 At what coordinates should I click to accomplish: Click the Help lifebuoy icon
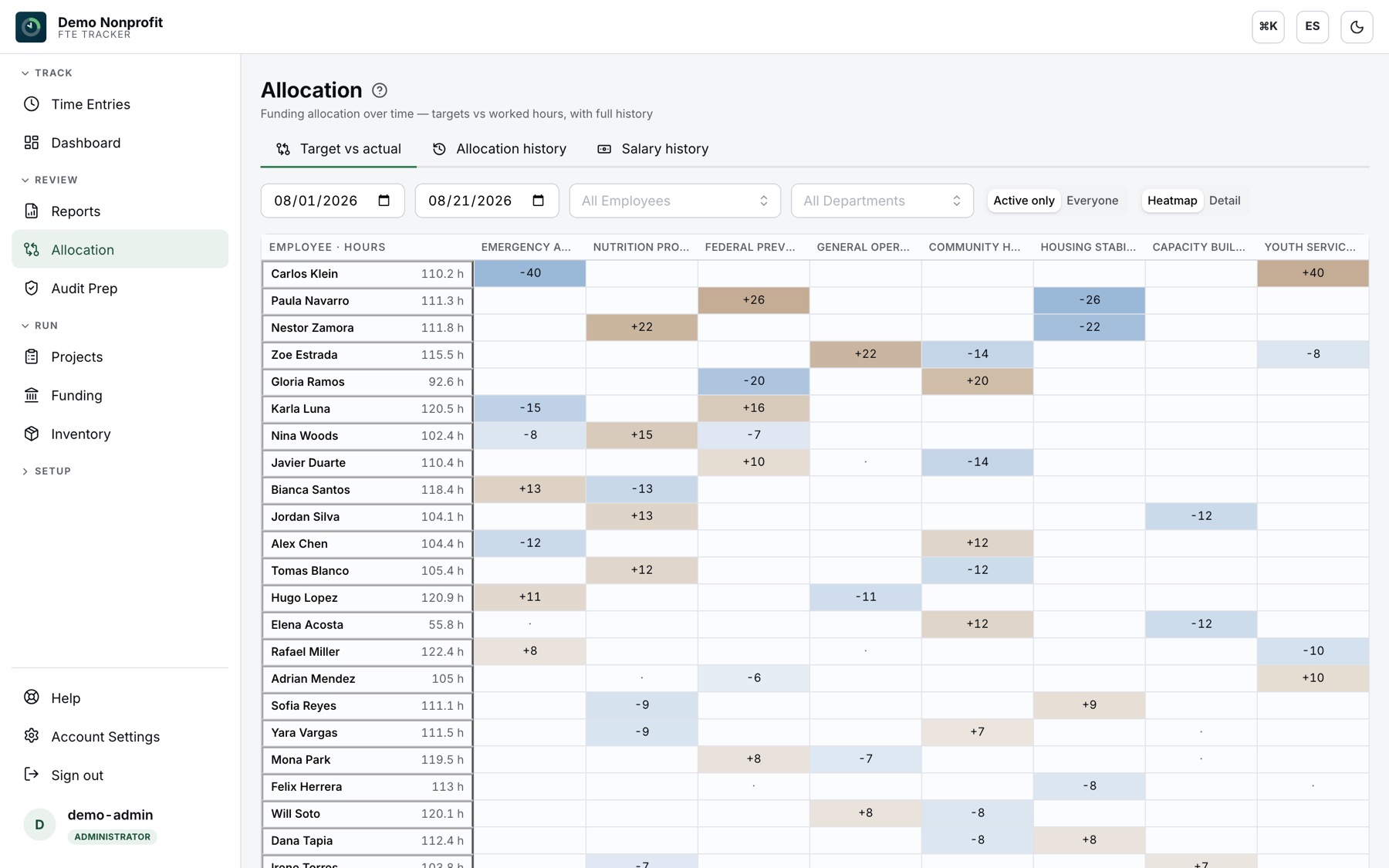pyautogui.click(x=32, y=697)
